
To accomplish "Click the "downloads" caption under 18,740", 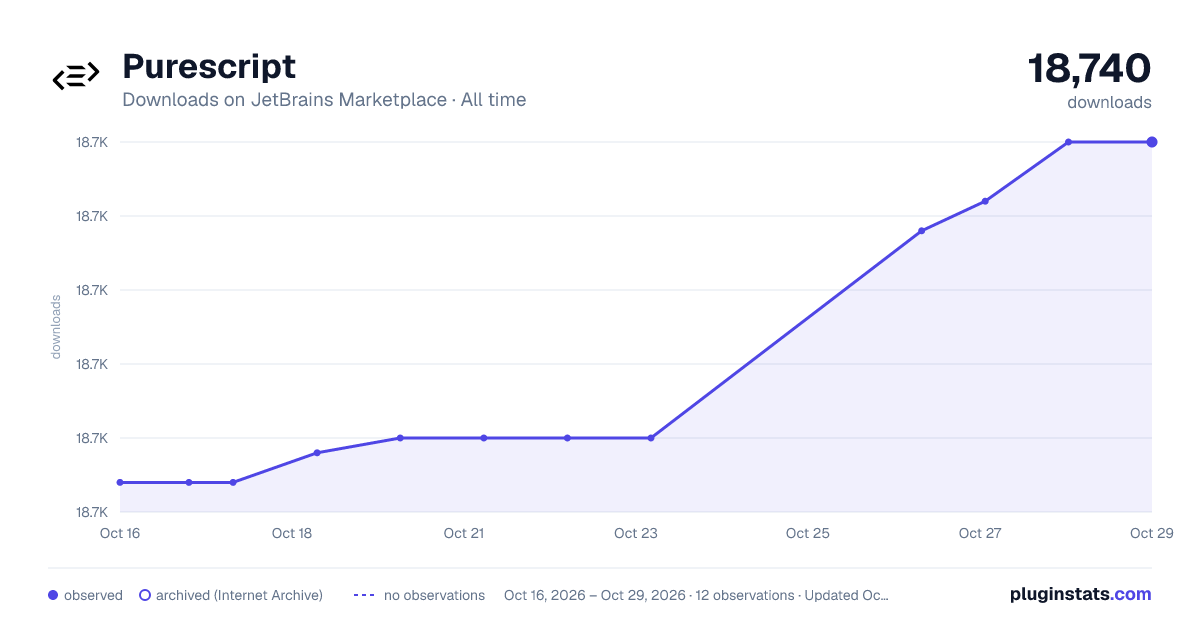I will point(1109,102).
